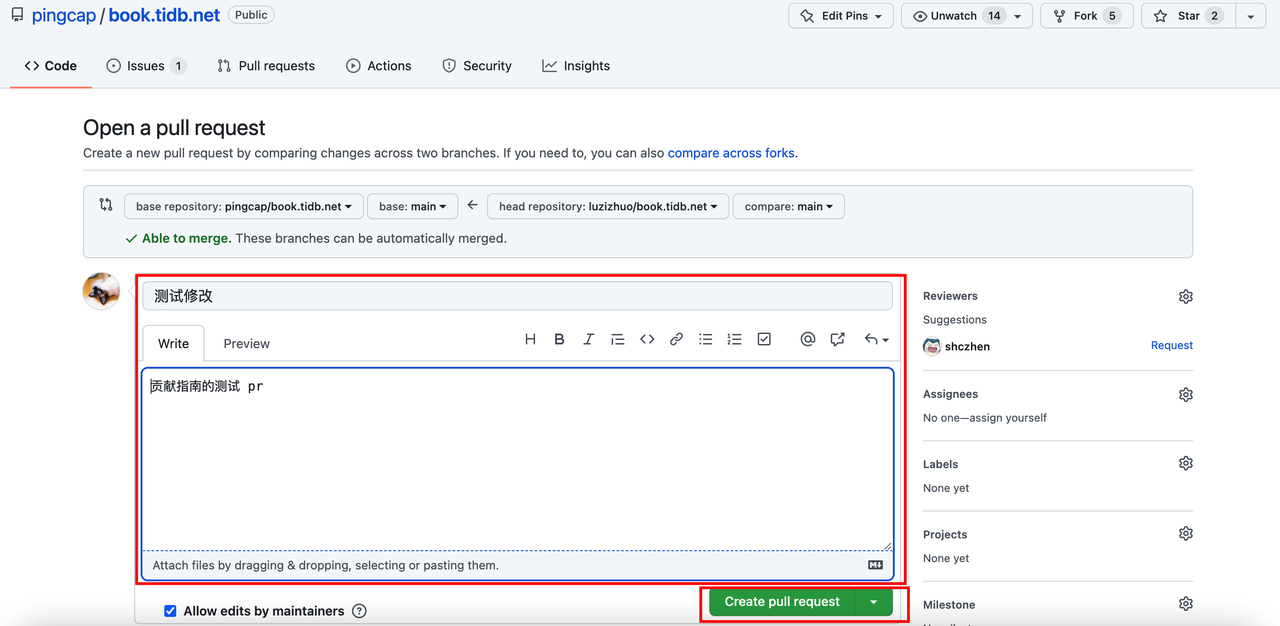Screen dimensions: 1280x626
Task: Open the compare: main branch dropdown
Action: (x=788, y=207)
